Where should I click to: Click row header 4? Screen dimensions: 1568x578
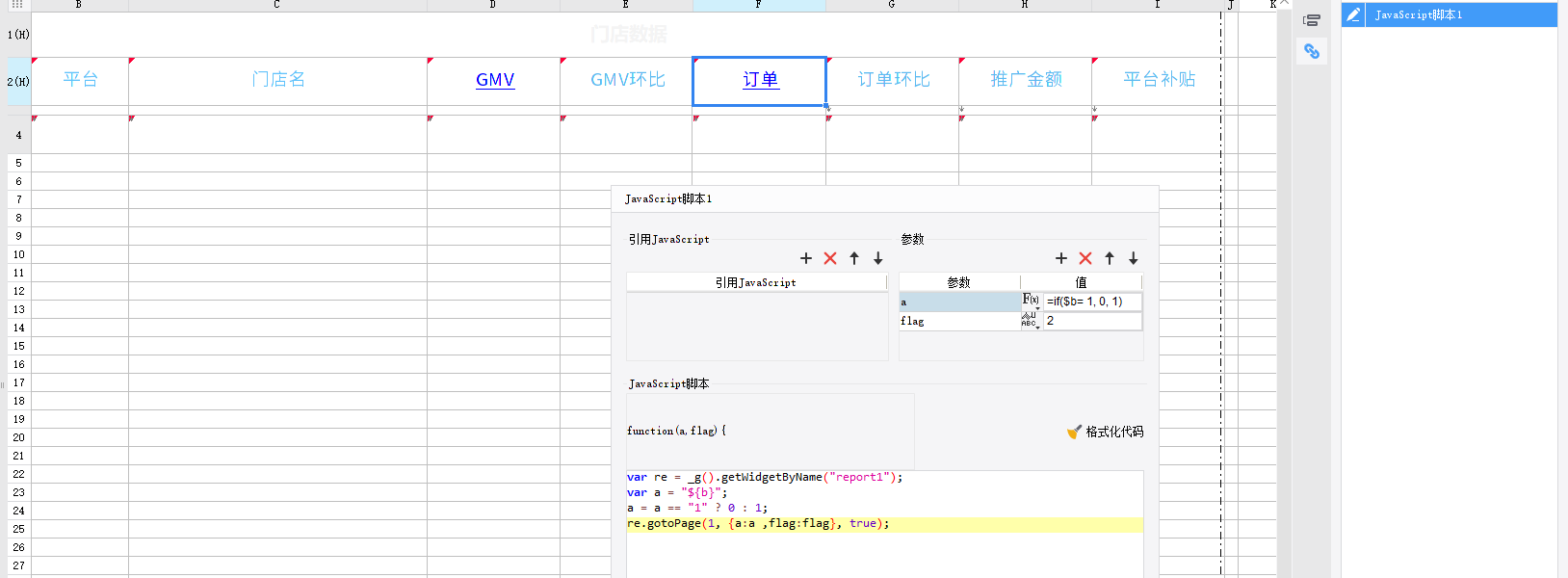[18, 135]
